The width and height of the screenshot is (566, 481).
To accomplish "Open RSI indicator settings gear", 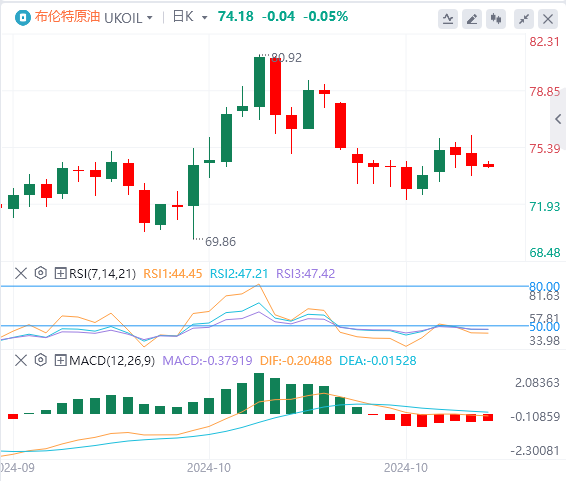I will (x=41, y=273).
